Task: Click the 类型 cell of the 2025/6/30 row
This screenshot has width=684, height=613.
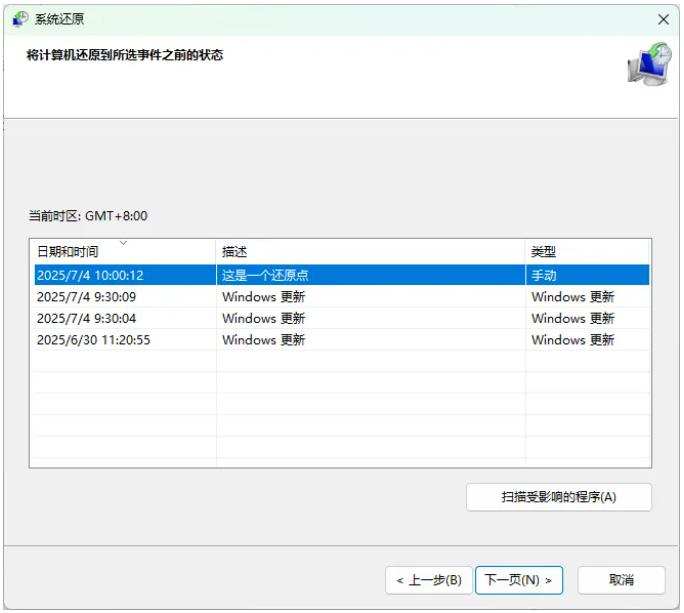Action: click(x=572, y=340)
